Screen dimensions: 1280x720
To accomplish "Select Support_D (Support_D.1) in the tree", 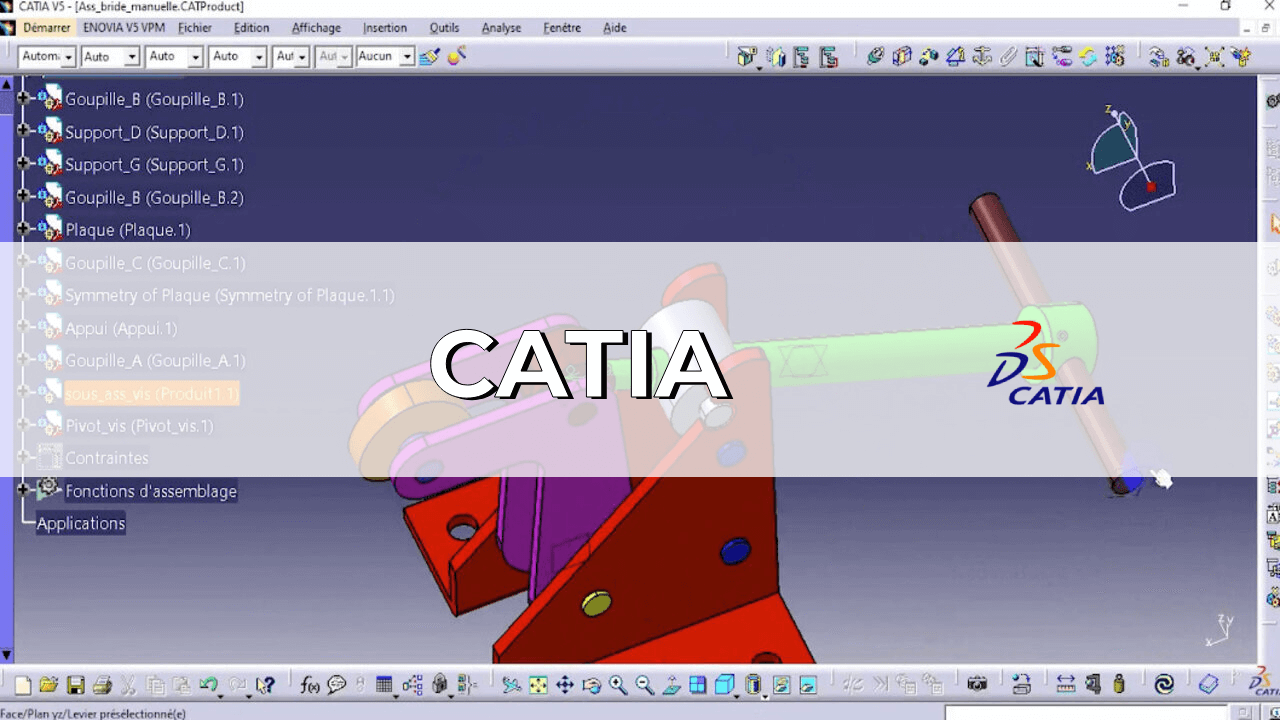I will [154, 132].
